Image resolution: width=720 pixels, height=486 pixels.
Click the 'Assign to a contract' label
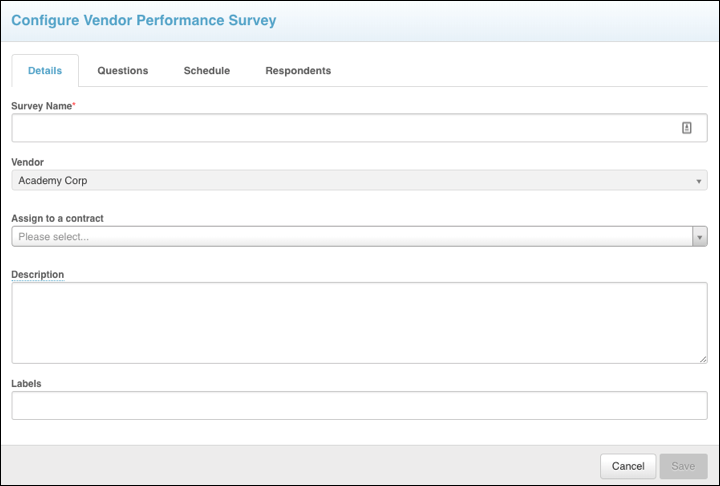(57, 218)
